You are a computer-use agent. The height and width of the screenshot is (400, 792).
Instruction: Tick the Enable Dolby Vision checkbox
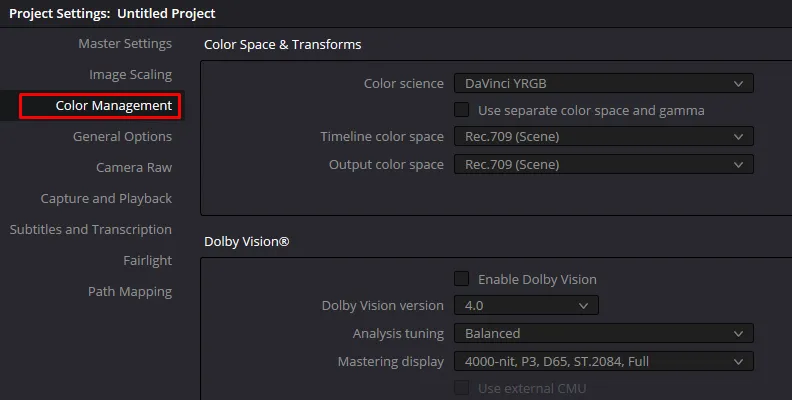pyautogui.click(x=462, y=279)
